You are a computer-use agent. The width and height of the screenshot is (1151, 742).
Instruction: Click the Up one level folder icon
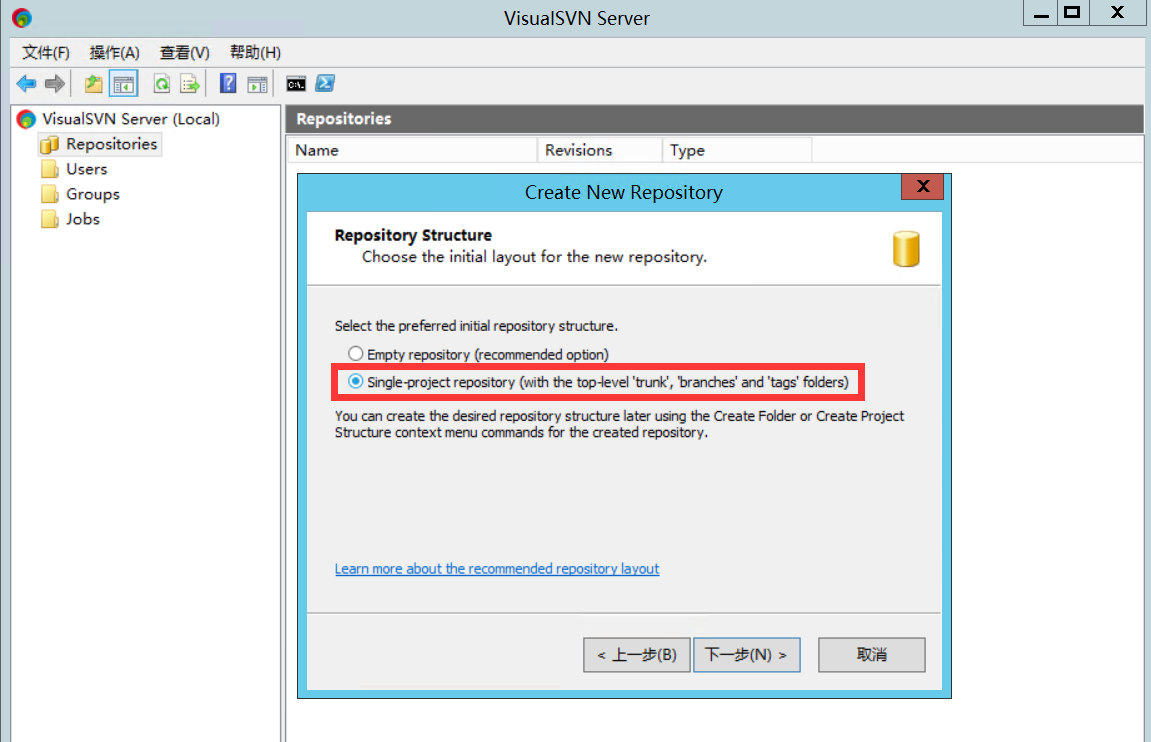pos(93,84)
